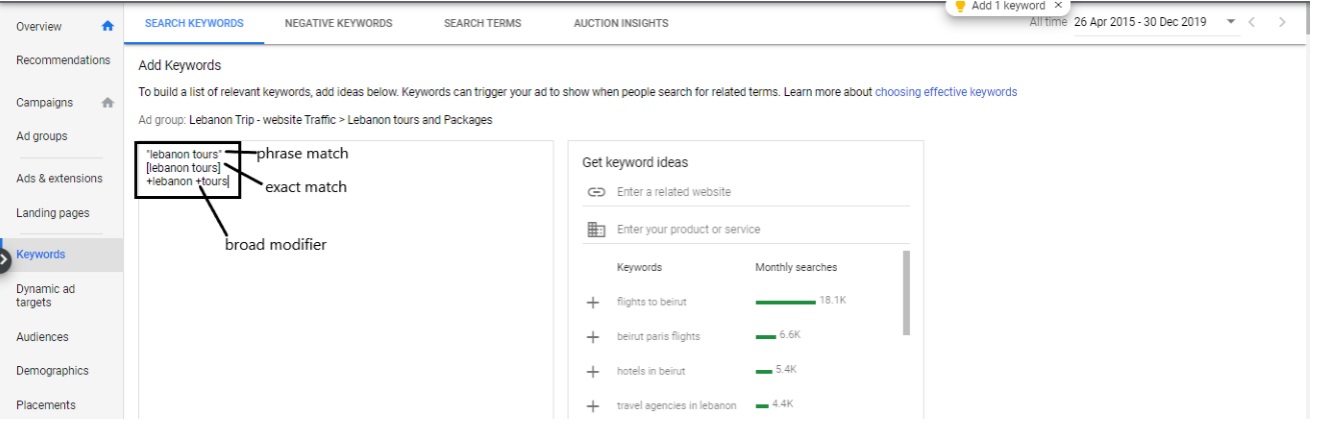Switch to the Negative Keywords tab
The width and height of the screenshot is (1321, 429).
tap(338, 23)
